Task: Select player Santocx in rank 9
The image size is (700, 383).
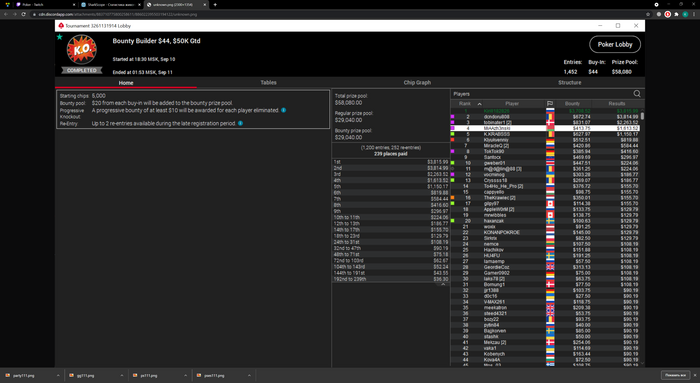Action: coord(545,157)
